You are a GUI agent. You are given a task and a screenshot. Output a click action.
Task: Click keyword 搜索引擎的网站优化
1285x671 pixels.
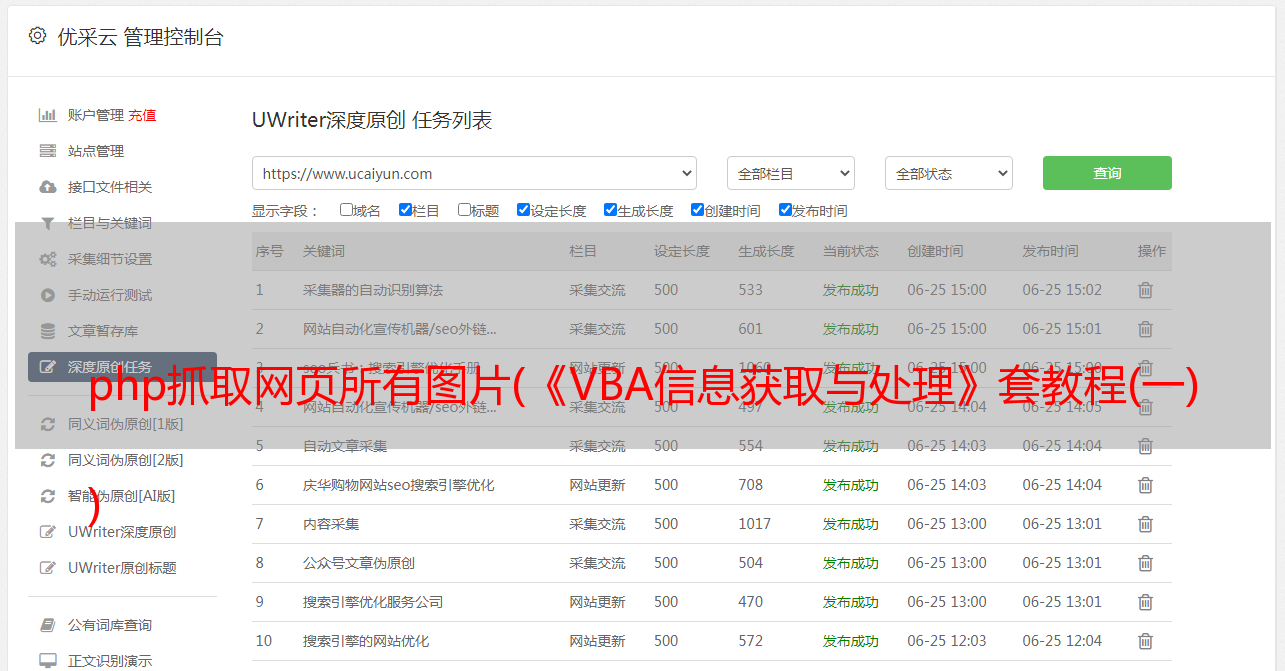point(366,641)
